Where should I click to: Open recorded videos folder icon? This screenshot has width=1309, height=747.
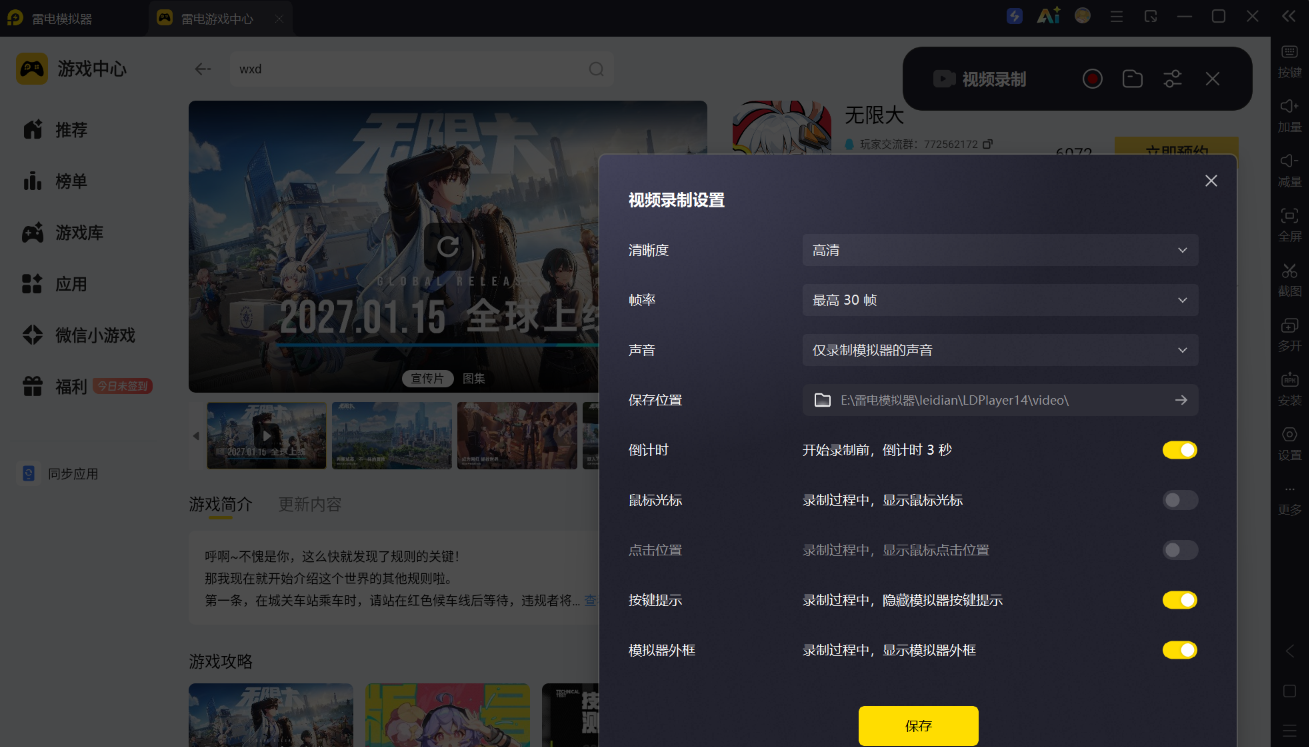(1132, 79)
